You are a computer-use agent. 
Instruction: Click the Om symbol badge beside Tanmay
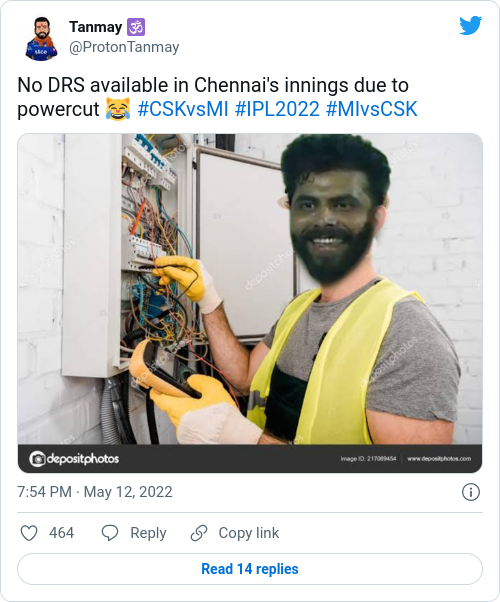click(136, 27)
